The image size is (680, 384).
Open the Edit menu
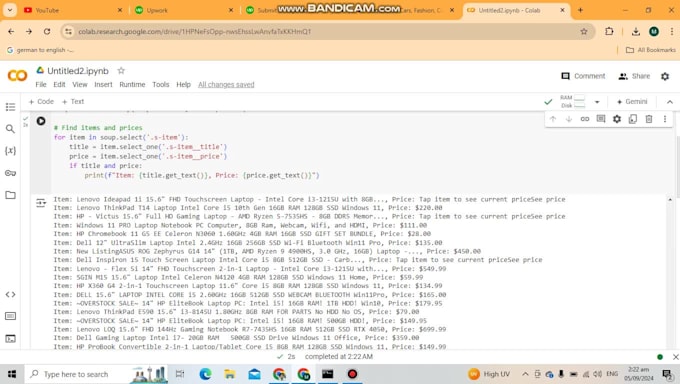[59, 85]
